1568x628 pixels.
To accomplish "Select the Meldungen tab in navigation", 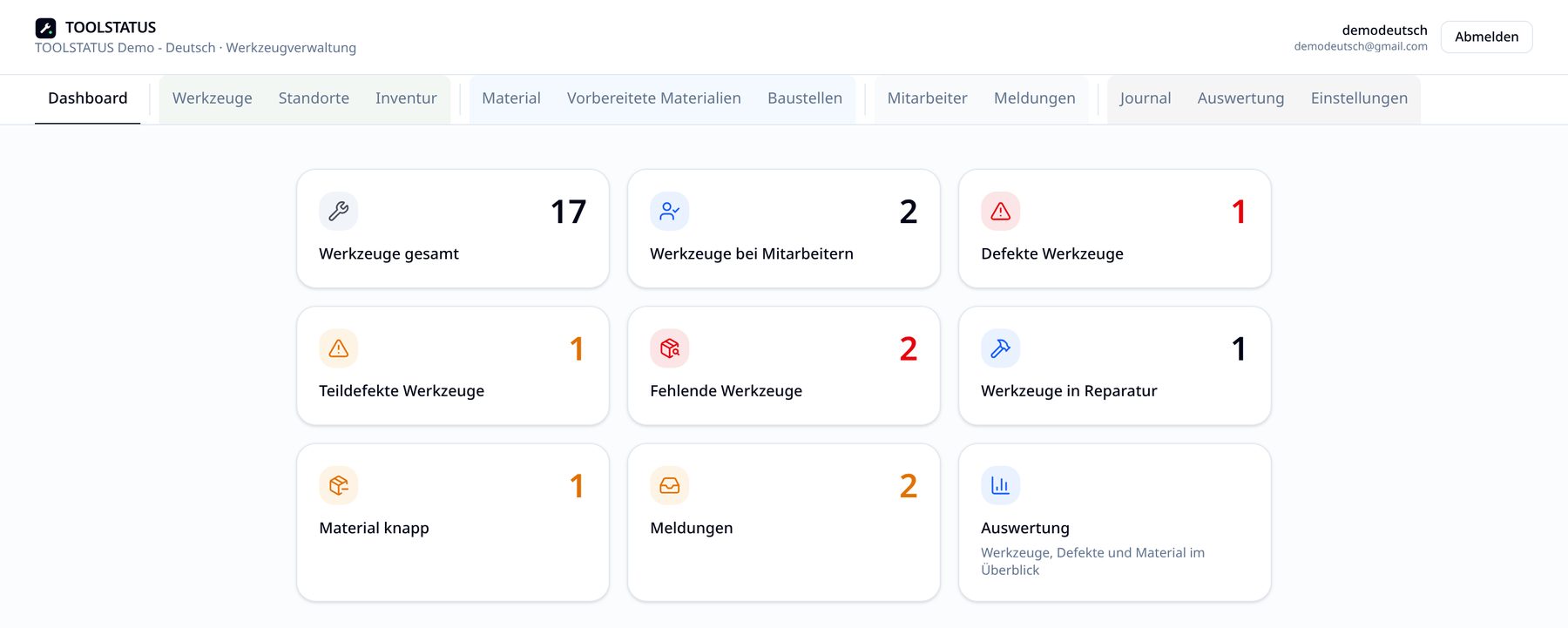I will (x=1035, y=98).
